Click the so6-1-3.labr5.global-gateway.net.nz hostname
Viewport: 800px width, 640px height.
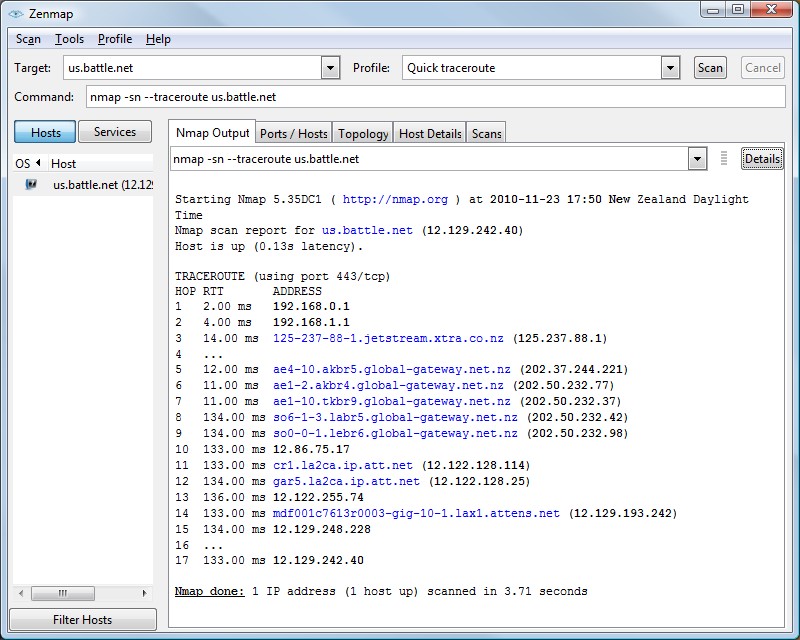(x=395, y=417)
